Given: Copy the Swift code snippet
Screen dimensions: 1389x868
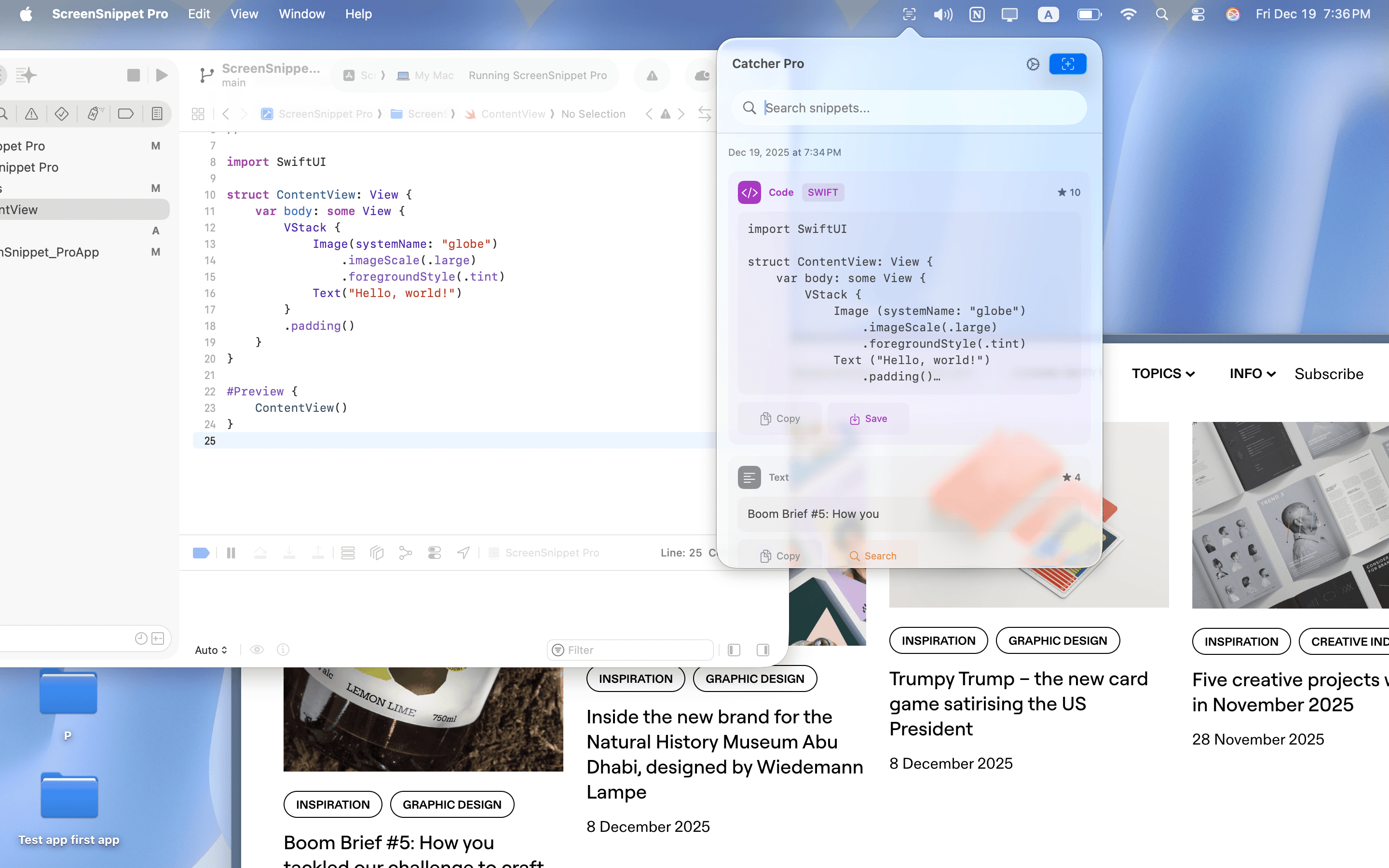Looking at the screenshot, I should coord(779,419).
